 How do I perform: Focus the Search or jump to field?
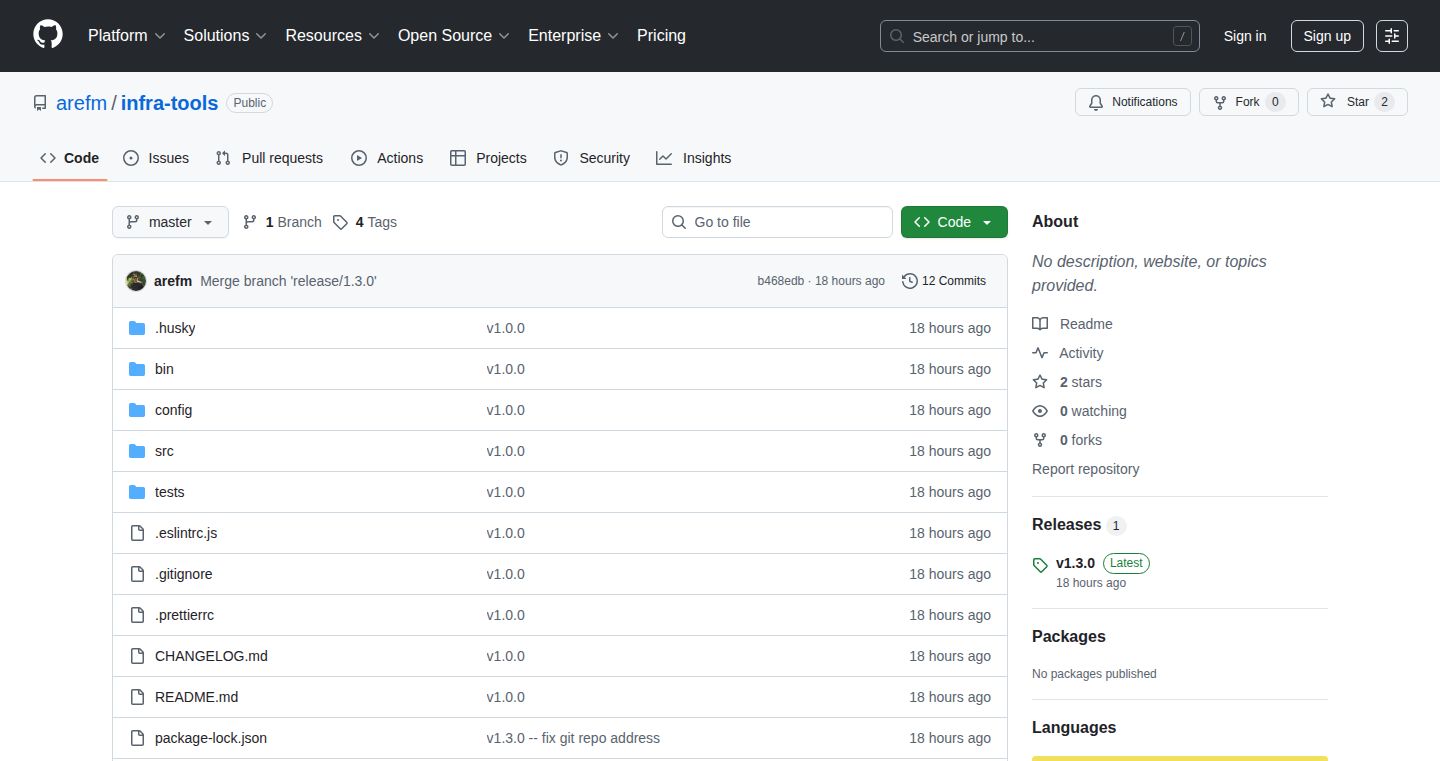click(x=1040, y=36)
